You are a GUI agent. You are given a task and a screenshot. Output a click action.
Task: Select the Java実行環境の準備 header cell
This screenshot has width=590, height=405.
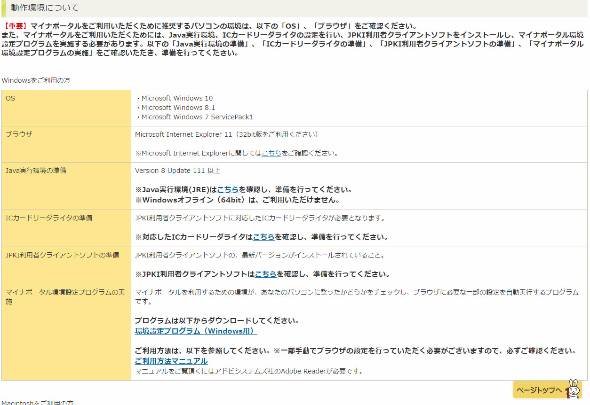coord(66,186)
